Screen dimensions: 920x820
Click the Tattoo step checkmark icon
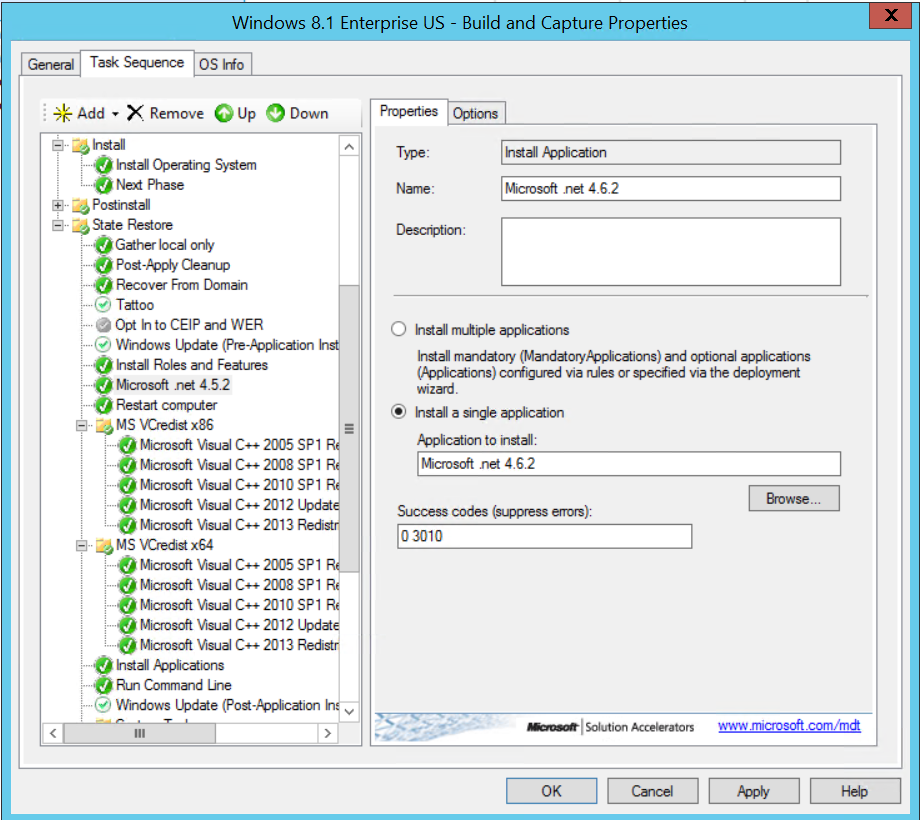pyautogui.click(x=103, y=305)
